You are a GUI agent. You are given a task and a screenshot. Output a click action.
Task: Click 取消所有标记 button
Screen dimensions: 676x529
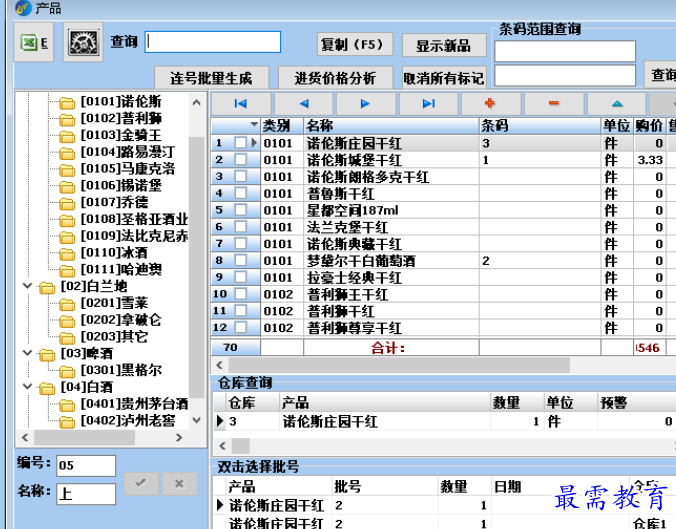click(x=444, y=78)
